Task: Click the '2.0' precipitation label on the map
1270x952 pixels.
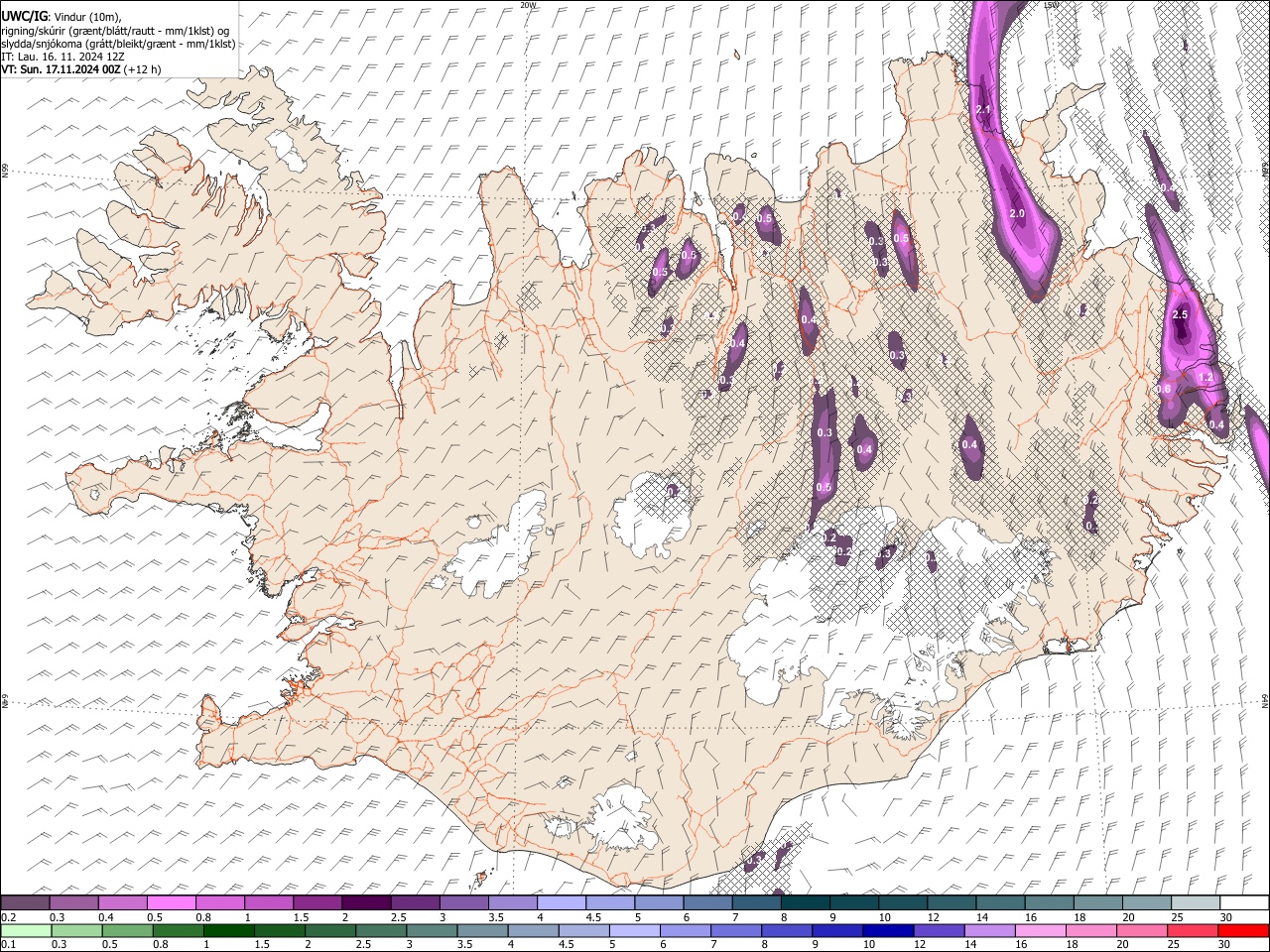Action: coord(1017,213)
